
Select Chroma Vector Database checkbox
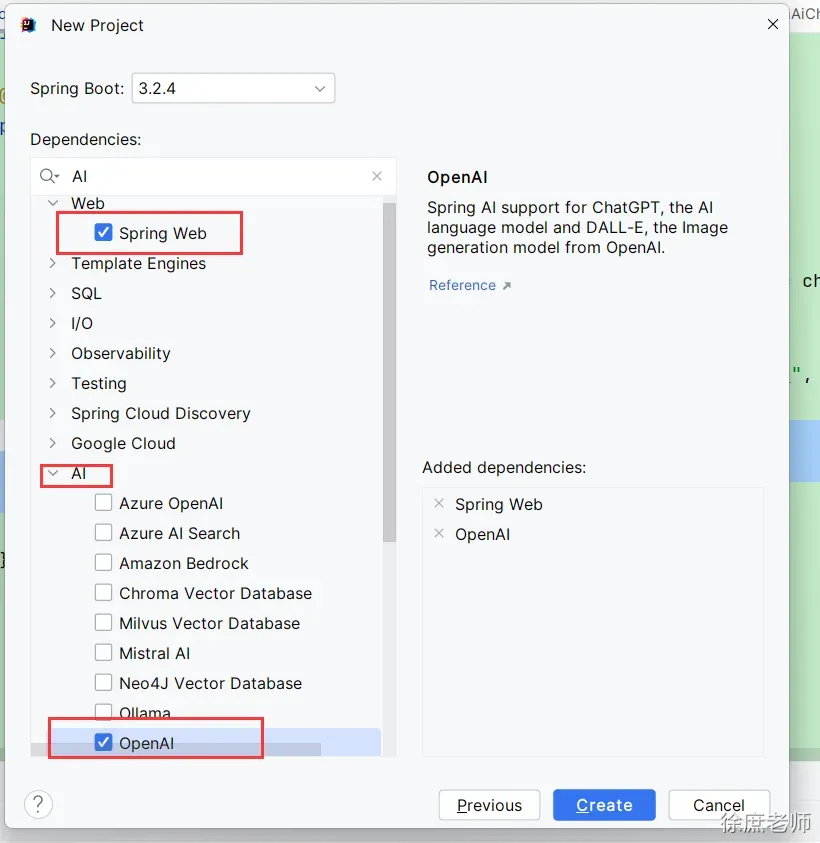pos(103,592)
